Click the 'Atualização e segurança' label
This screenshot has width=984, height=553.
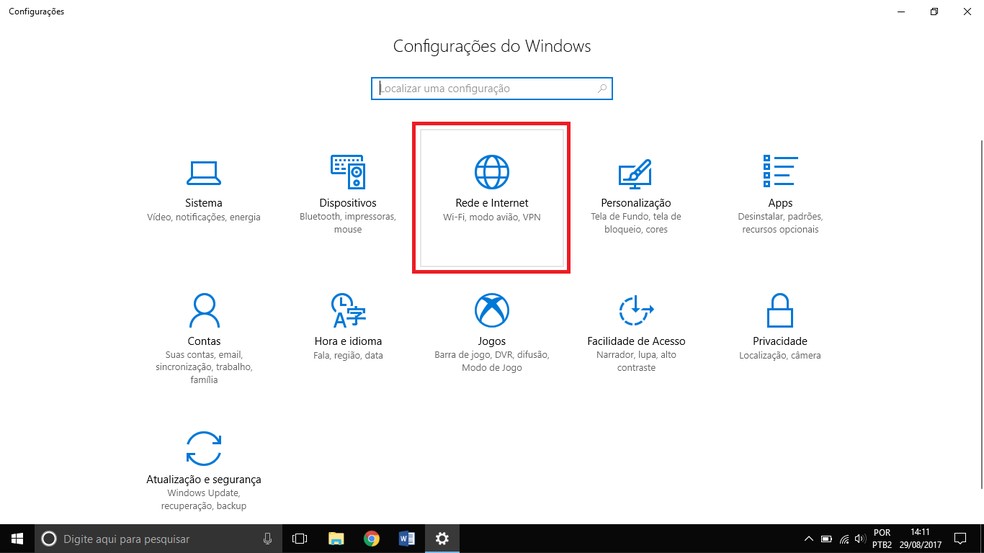coord(203,479)
